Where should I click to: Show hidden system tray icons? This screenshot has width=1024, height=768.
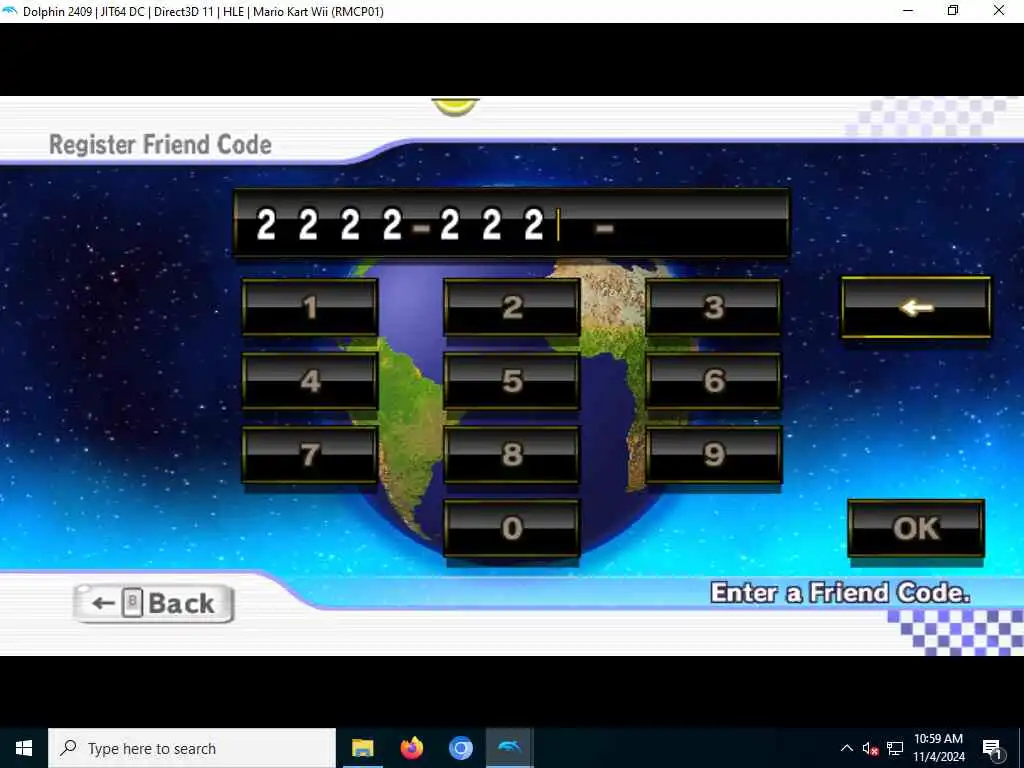pos(846,748)
